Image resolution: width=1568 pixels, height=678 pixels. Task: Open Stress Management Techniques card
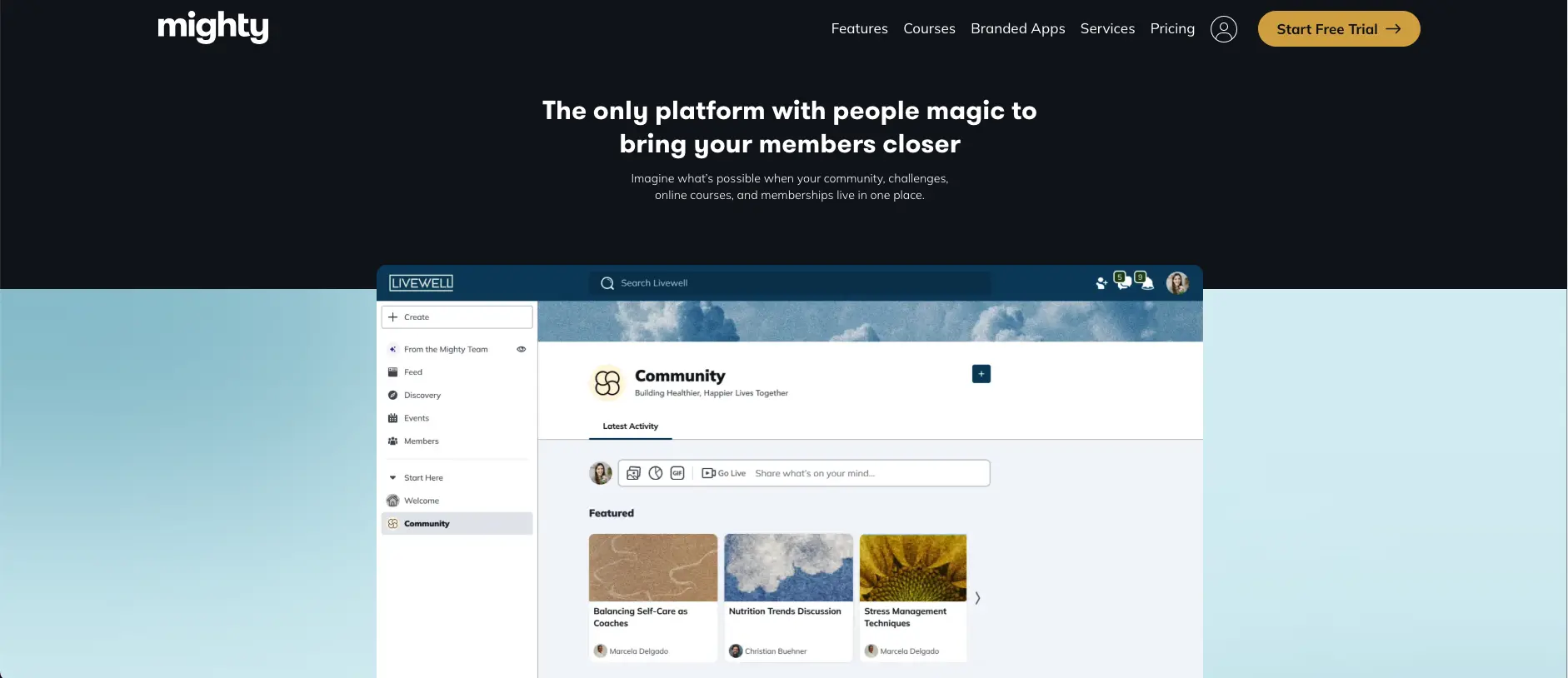913,598
